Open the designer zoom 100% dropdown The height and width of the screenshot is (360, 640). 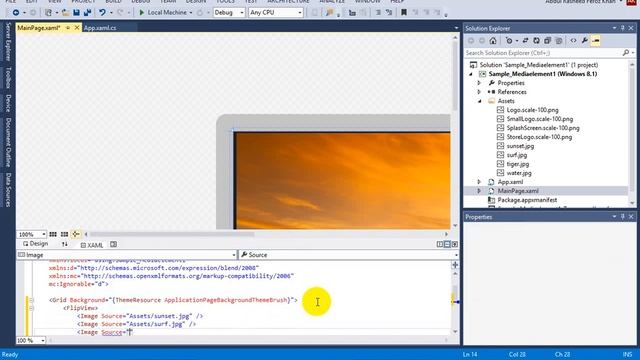pyautogui.click(x=43, y=234)
